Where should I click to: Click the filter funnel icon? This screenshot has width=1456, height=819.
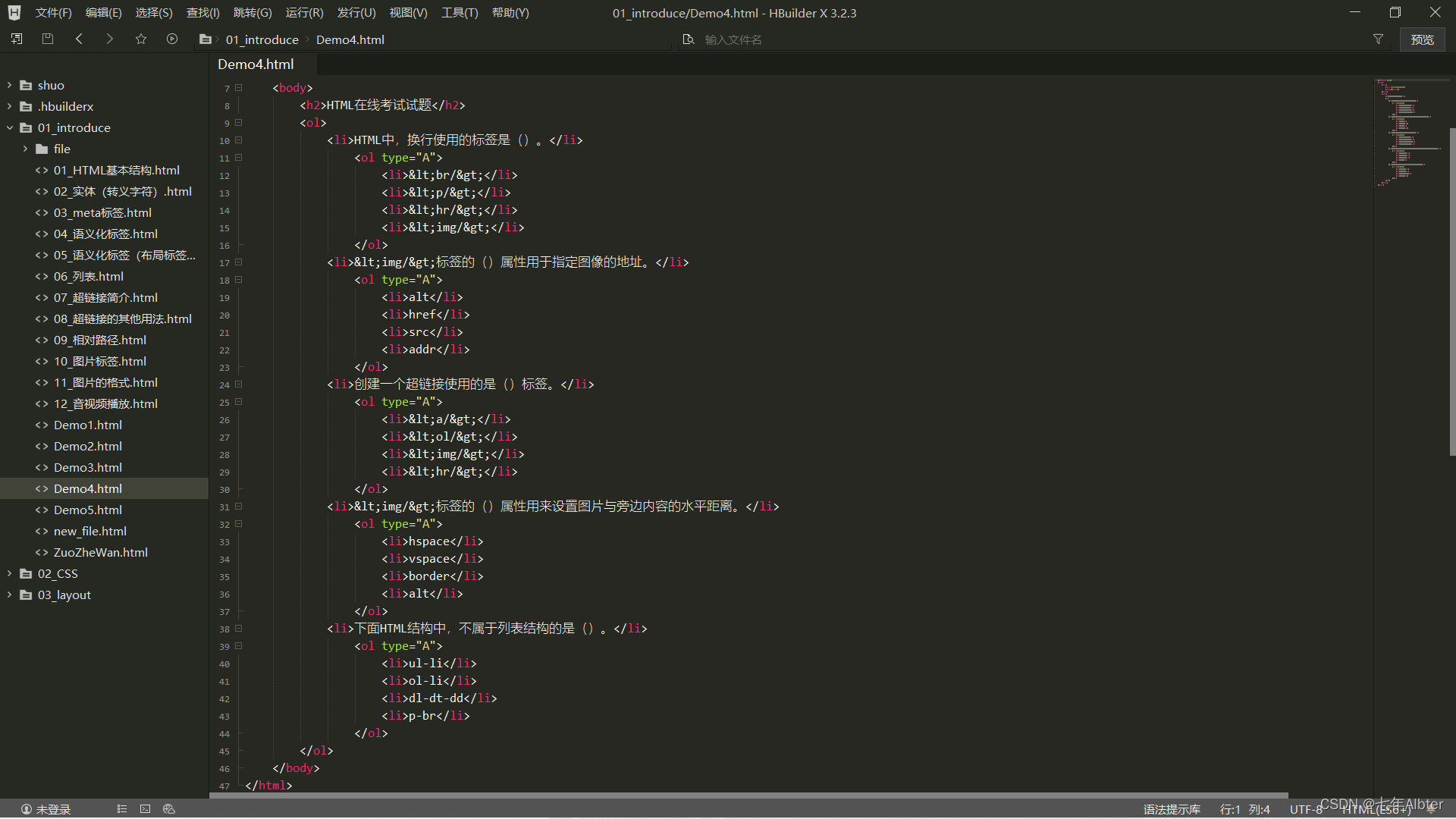point(1378,39)
